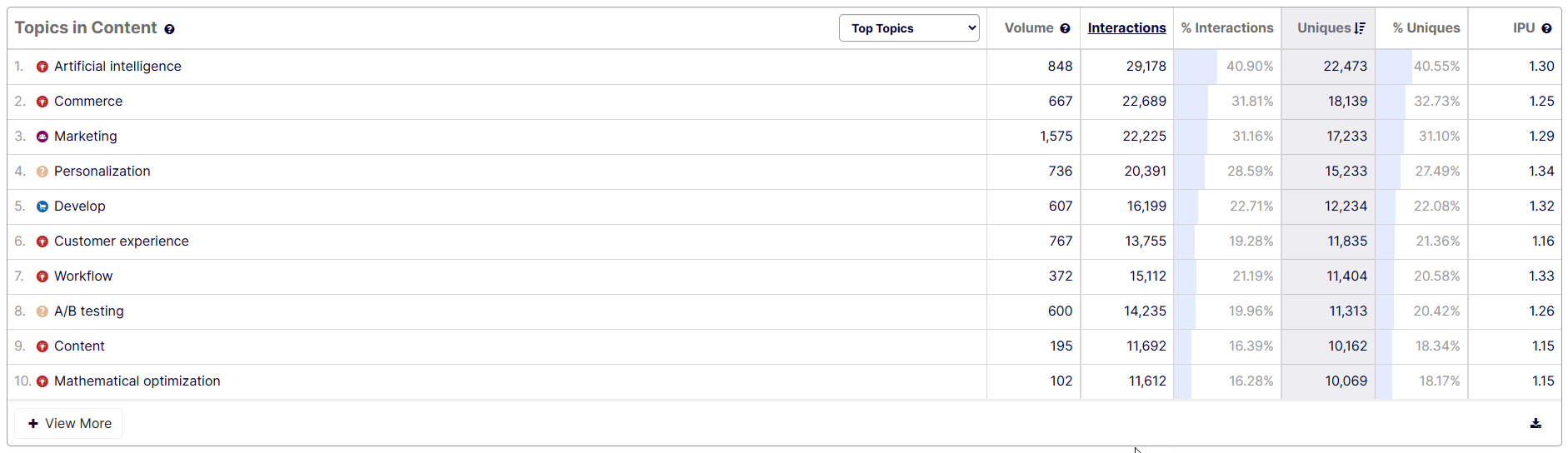Open the Customer experience topic
This screenshot has width=1568, height=453.
click(x=122, y=241)
